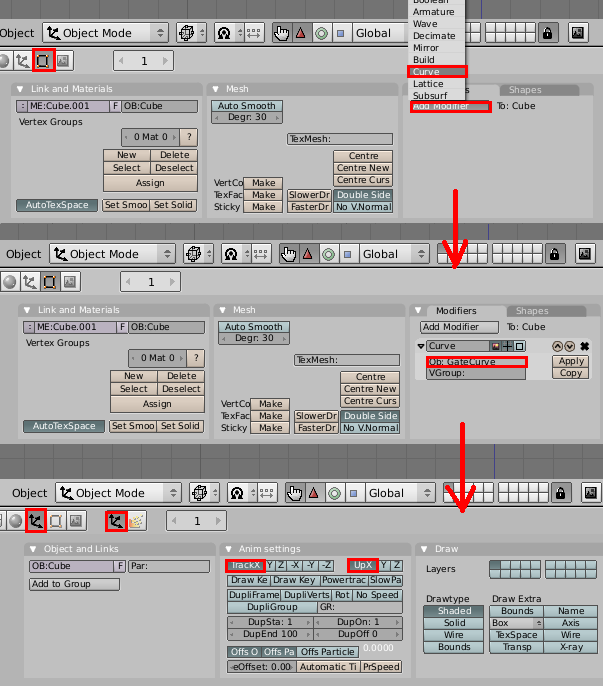Screen dimensions: 603x686
Task: Collapse the Draw panel
Action: coord(424,549)
